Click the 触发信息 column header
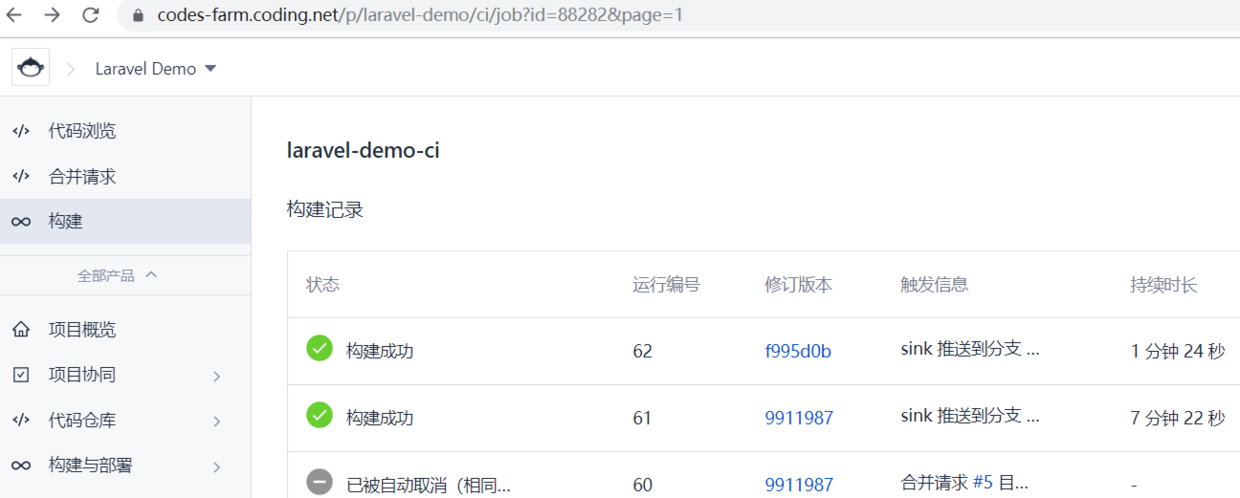Image resolution: width=1240 pixels, height=498 pixels. pyautogui.click(x=934, y=285)
